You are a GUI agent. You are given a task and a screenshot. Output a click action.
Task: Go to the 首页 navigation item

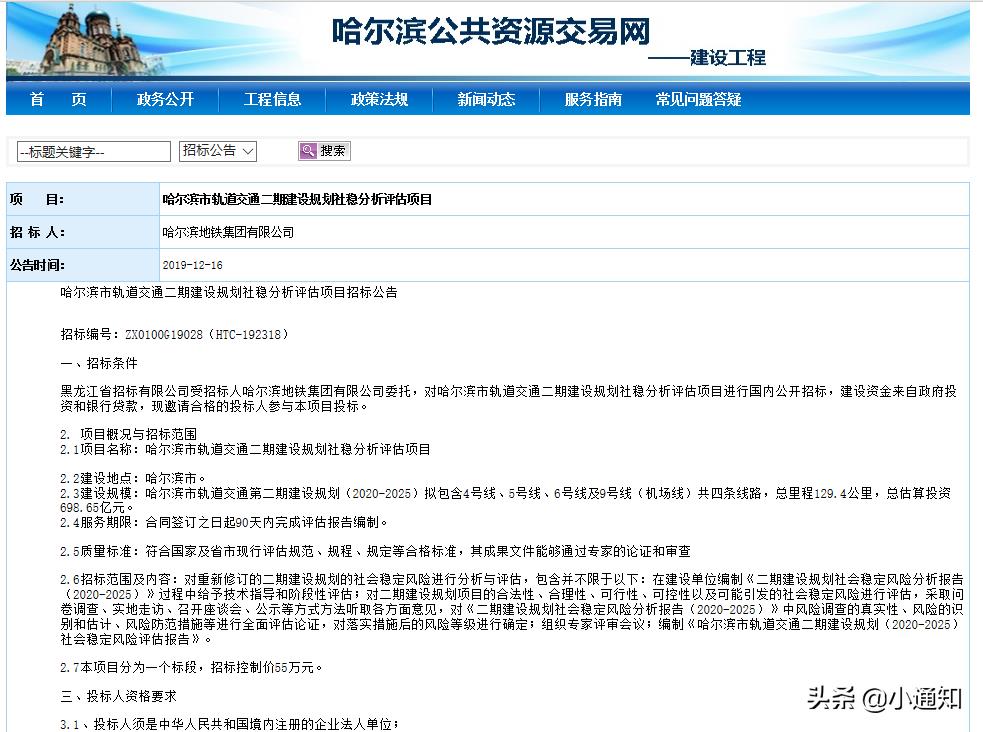pyautogui.click(x=58, y=99)
